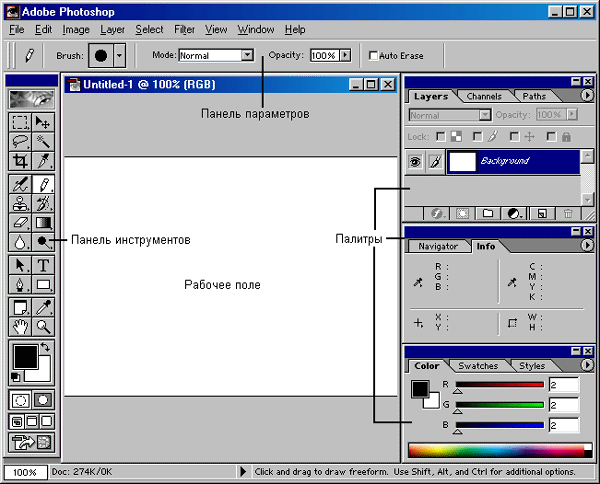Select the Gradient tool
600x484 pixels.
(x=43, y=223)
